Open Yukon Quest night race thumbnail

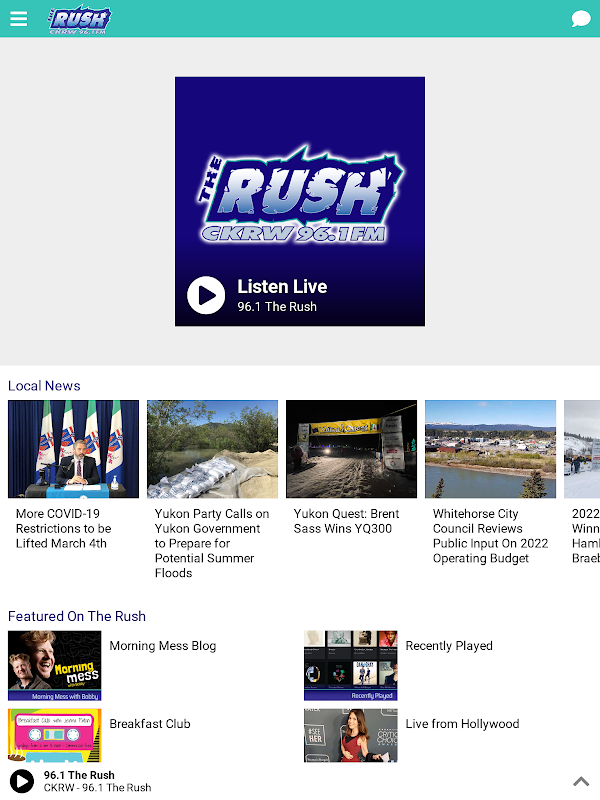pyautogui.click(x=352, y=449)
